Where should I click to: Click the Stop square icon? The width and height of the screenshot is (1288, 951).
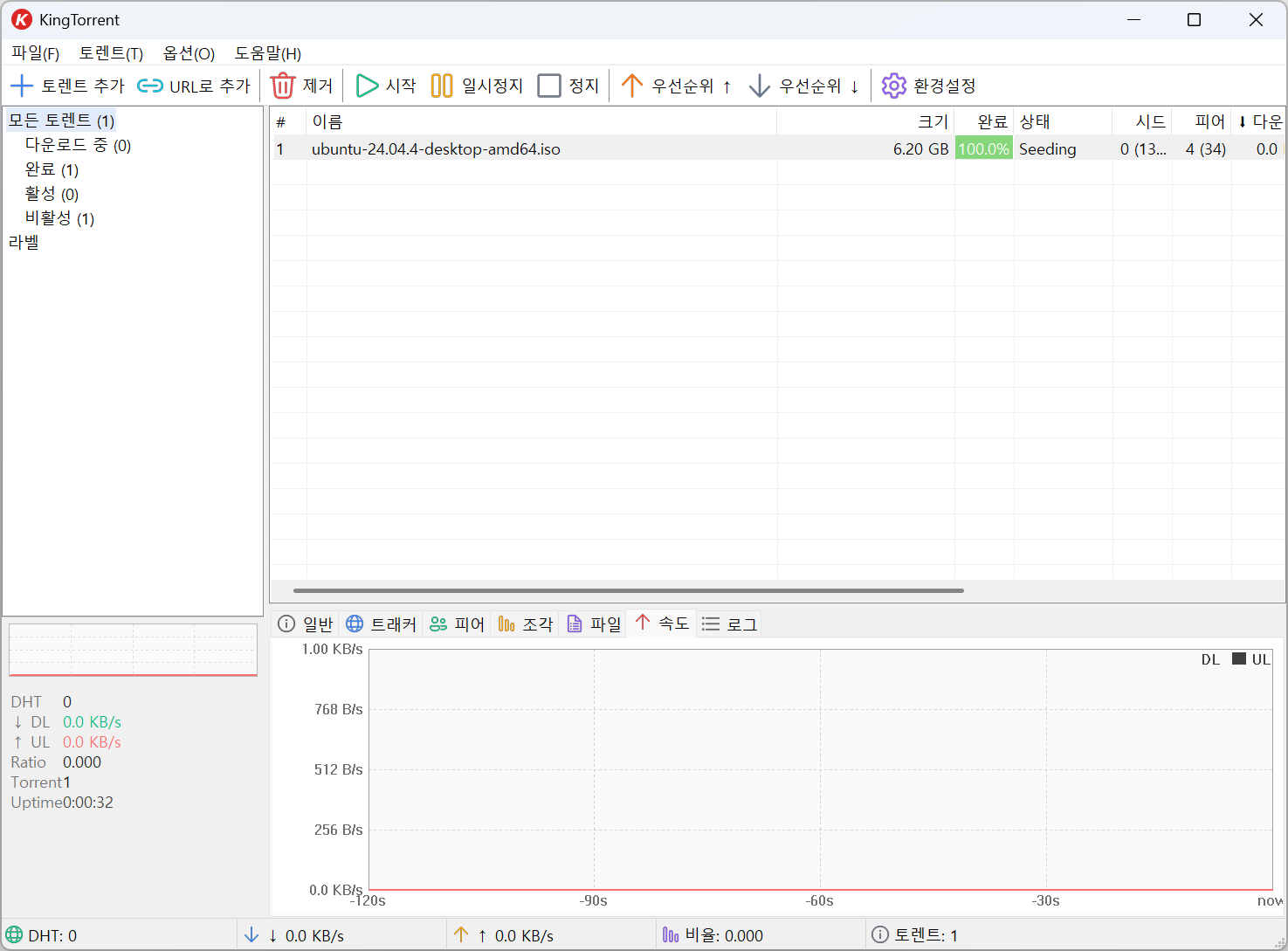(549, 86)
